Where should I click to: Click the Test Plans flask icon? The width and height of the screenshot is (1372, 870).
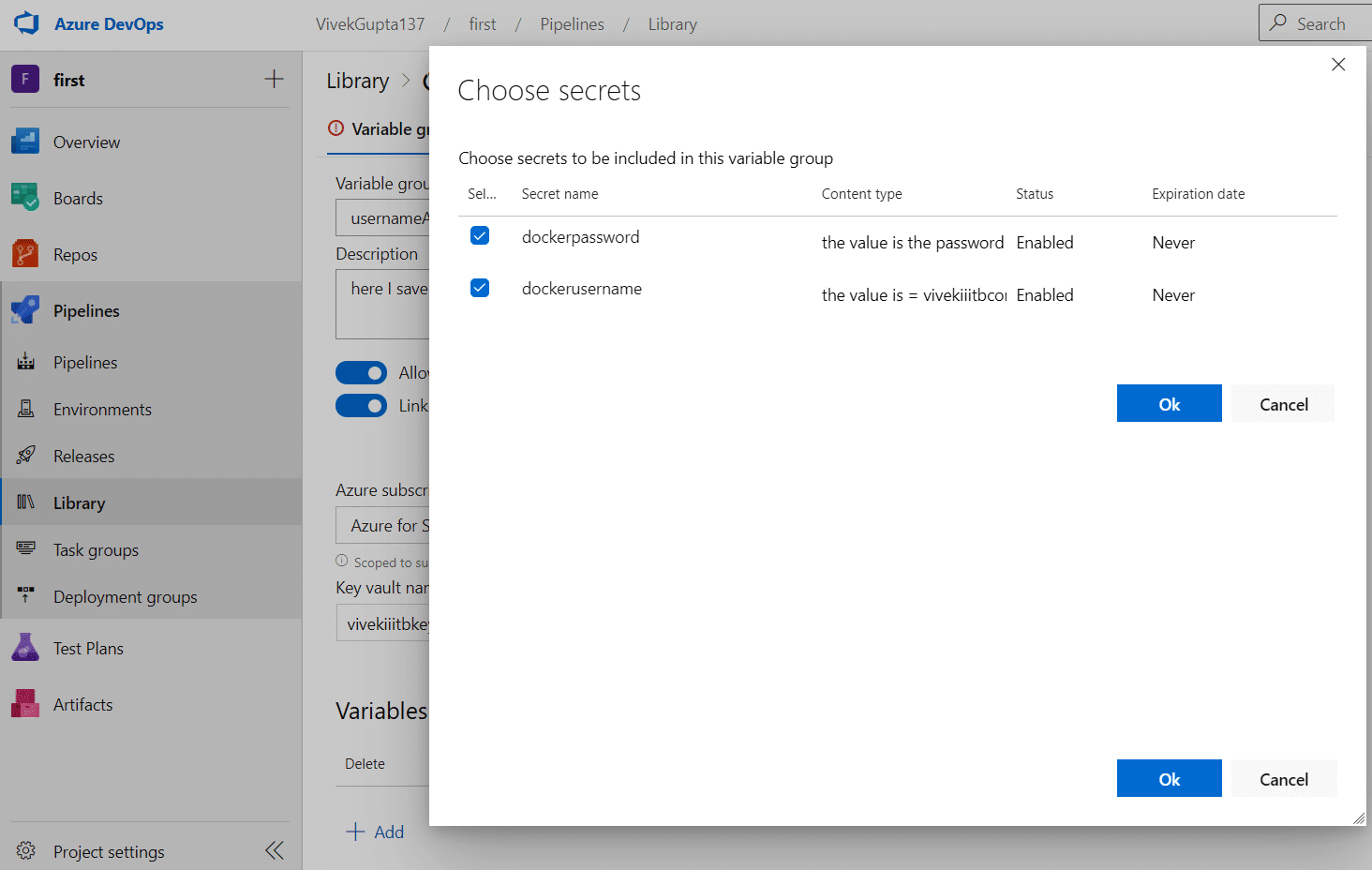[x=25, y=648]
